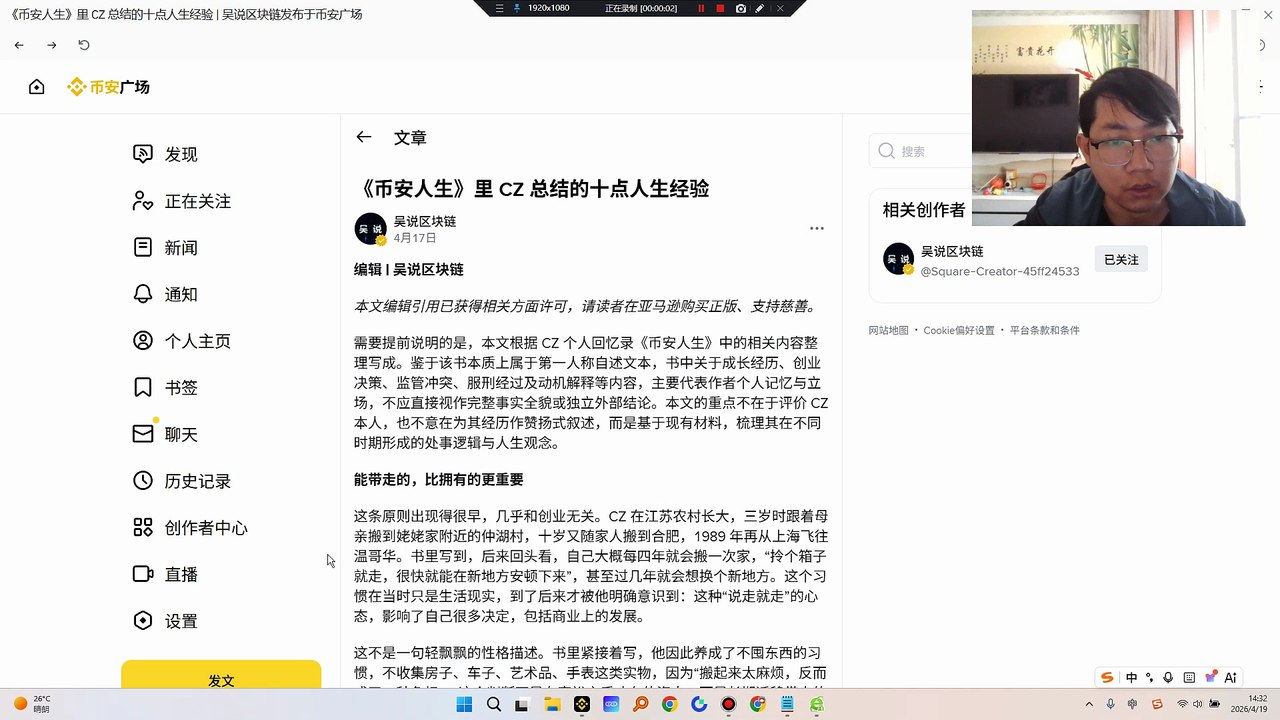Pause the screen recording
The height and width of the screenshot is (720, 1280).
coord(701,8)
